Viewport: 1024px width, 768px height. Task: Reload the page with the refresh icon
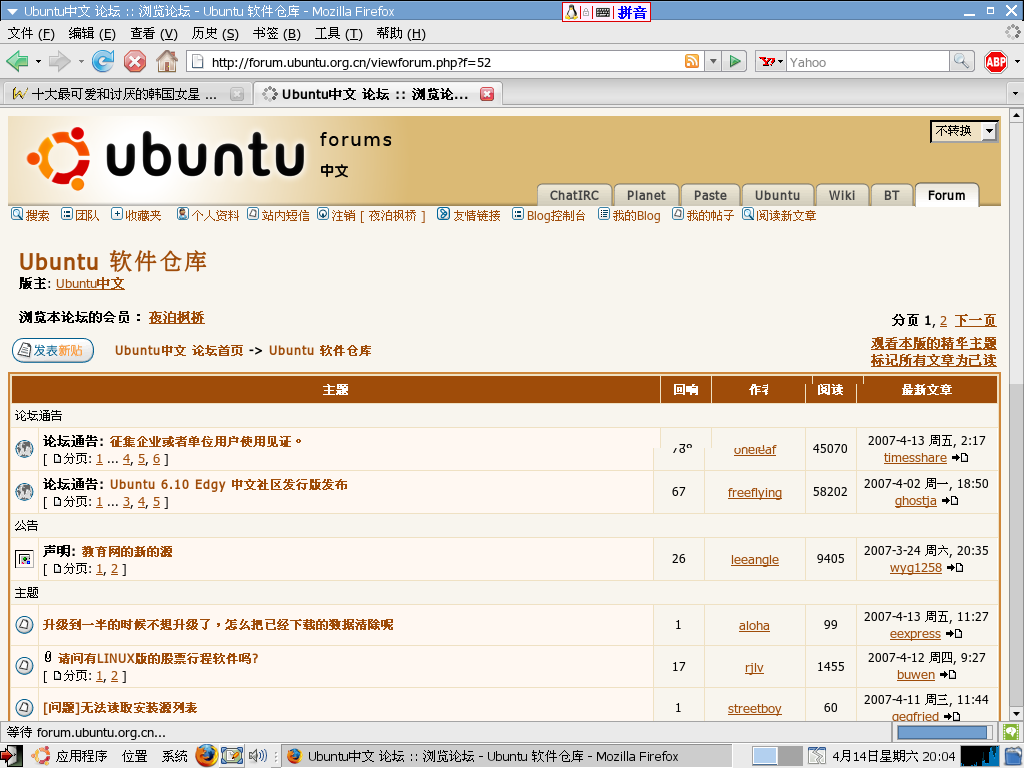tap(103, 61)
